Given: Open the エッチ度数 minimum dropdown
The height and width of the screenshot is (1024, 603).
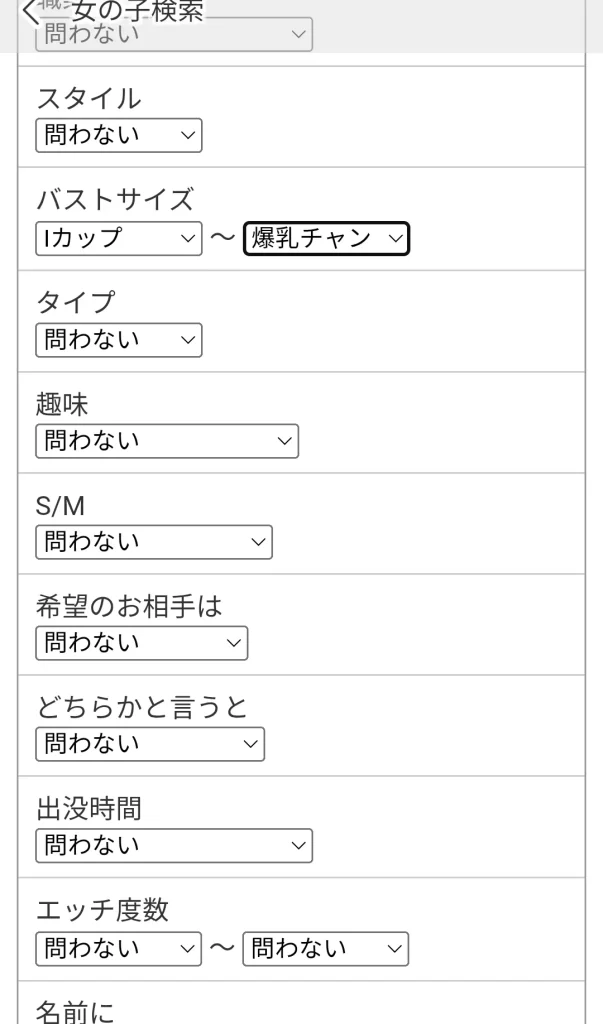Looking at the screenshot, I should [118, 949].
